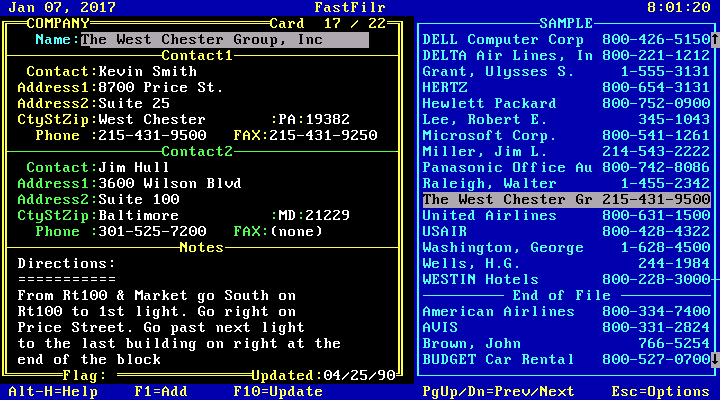The width and height of the screenshot is (720, 400).
Task: Click the SAMPLE list scroll down arrow
Action: pos(715,359)
